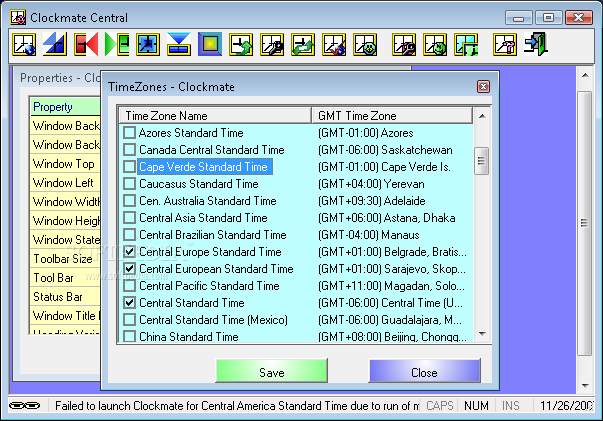
Task: Check the Cape Verde Standard Time checkbox
Action: coord(130,166)
